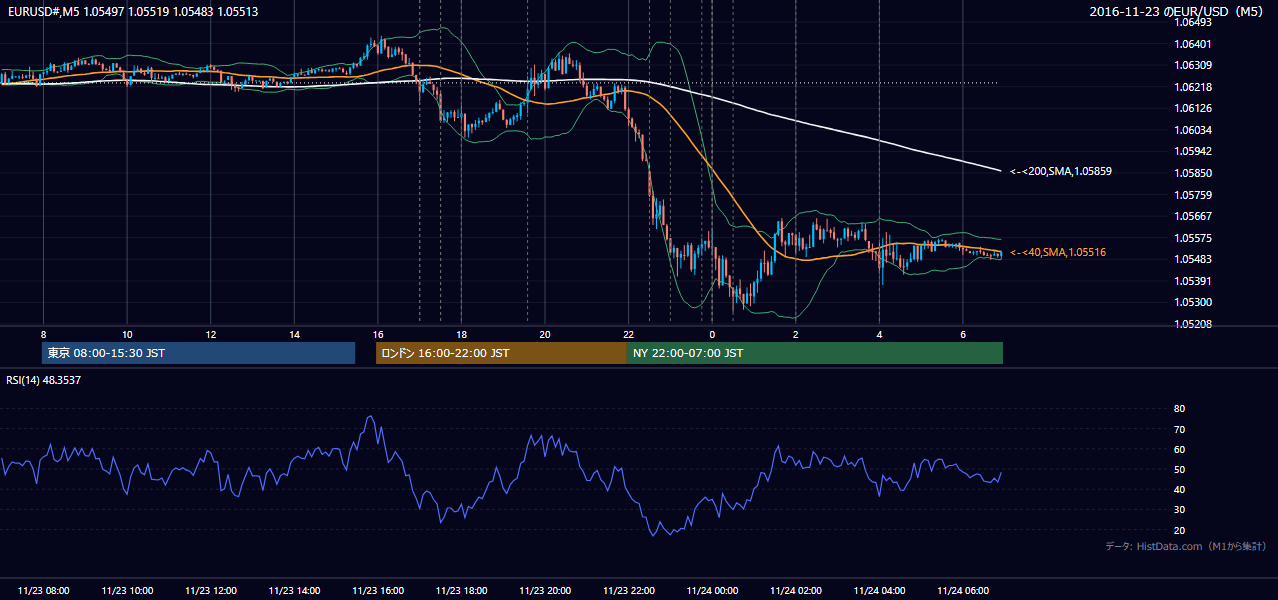Open the HistData.com data source credit

[1186, 546]
